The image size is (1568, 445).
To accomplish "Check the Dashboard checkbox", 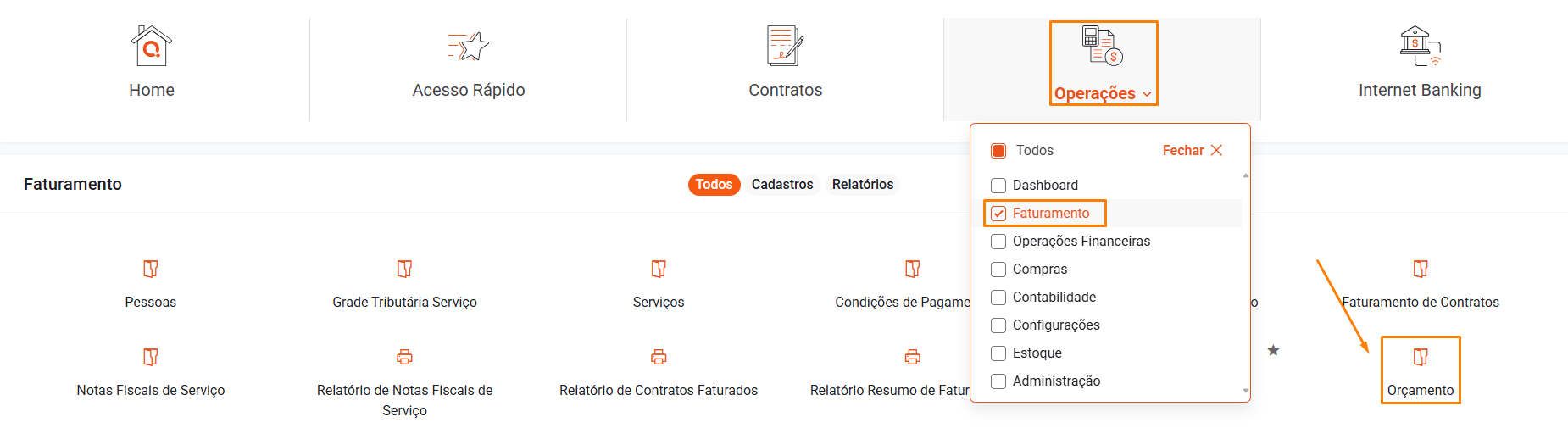I will point(998,186).
